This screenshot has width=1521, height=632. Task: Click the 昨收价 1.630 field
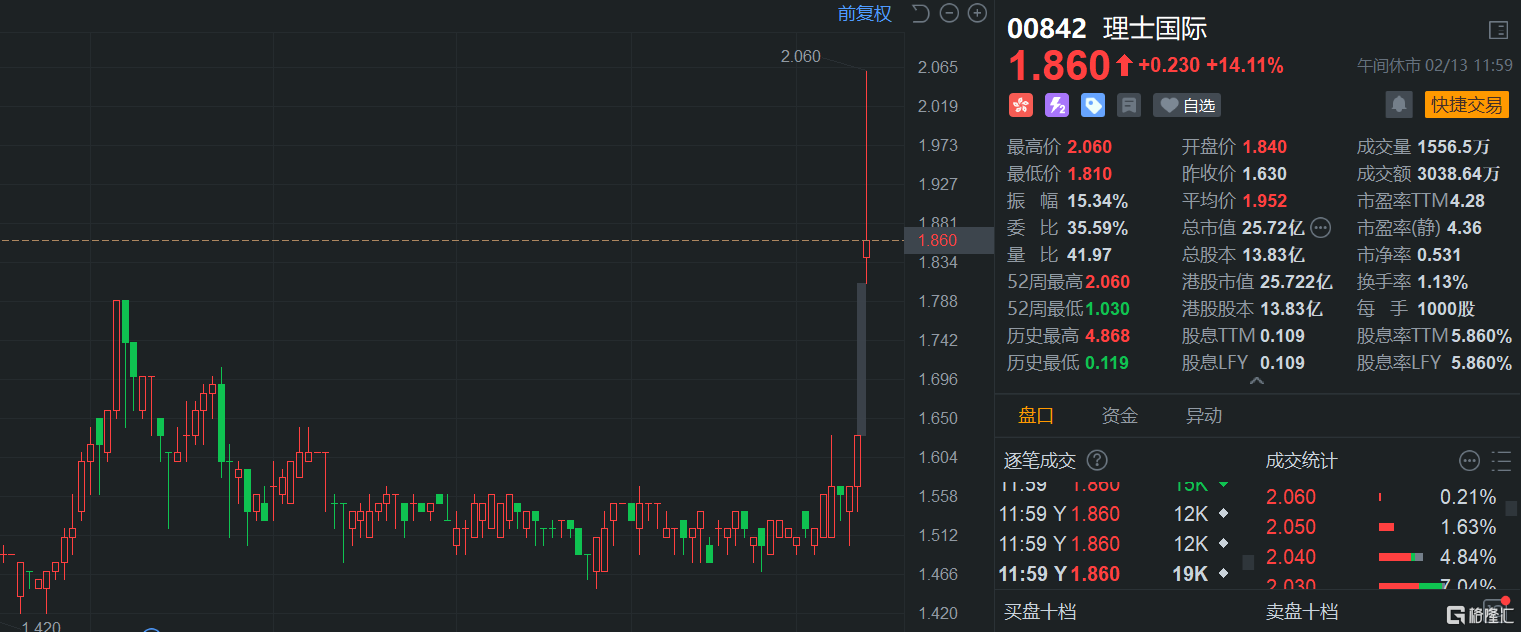(1234, 174)
